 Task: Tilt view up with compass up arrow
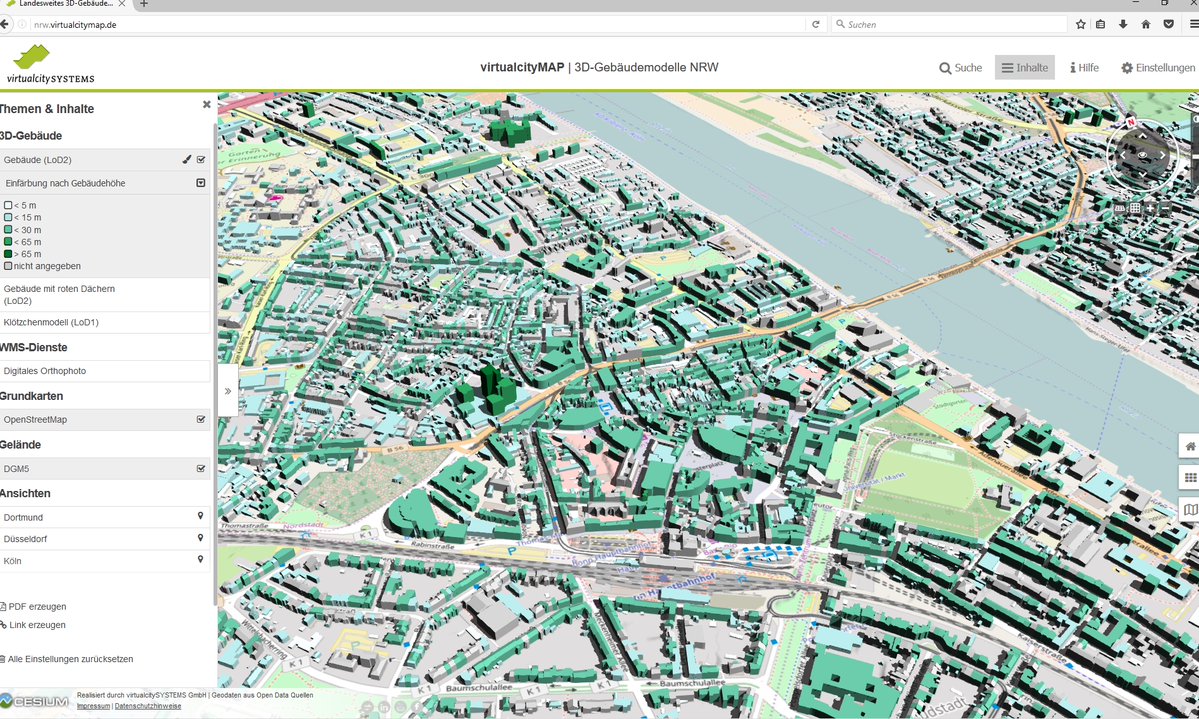tap(1143, 136)
